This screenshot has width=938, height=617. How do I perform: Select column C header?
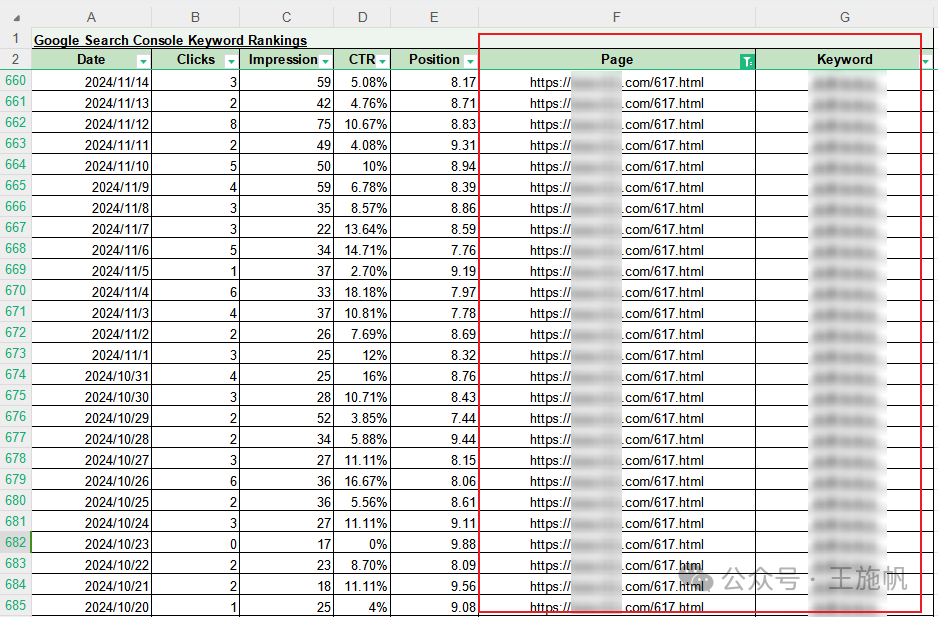point(287,17)
